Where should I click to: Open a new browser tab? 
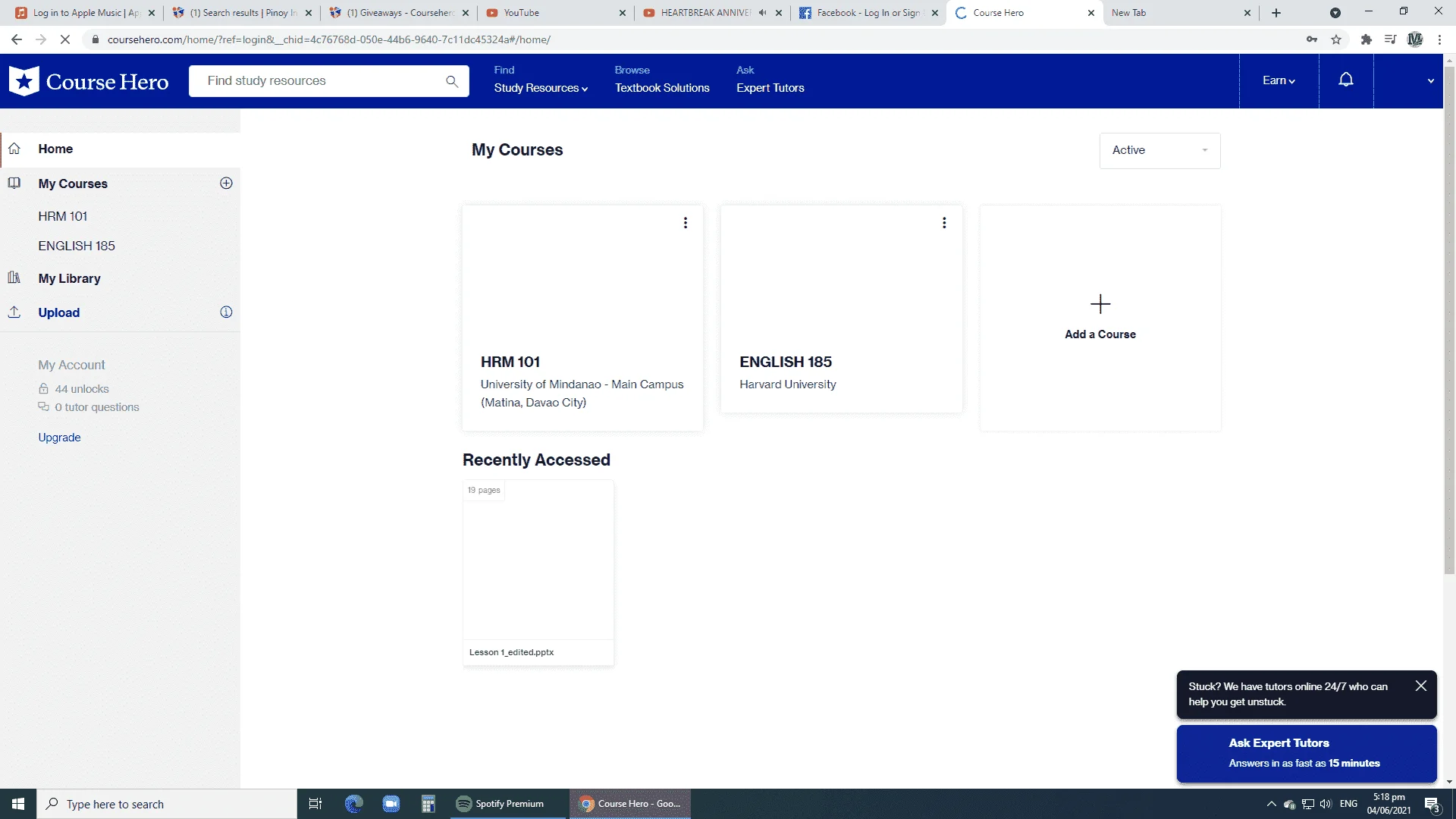pos(1276,13)
